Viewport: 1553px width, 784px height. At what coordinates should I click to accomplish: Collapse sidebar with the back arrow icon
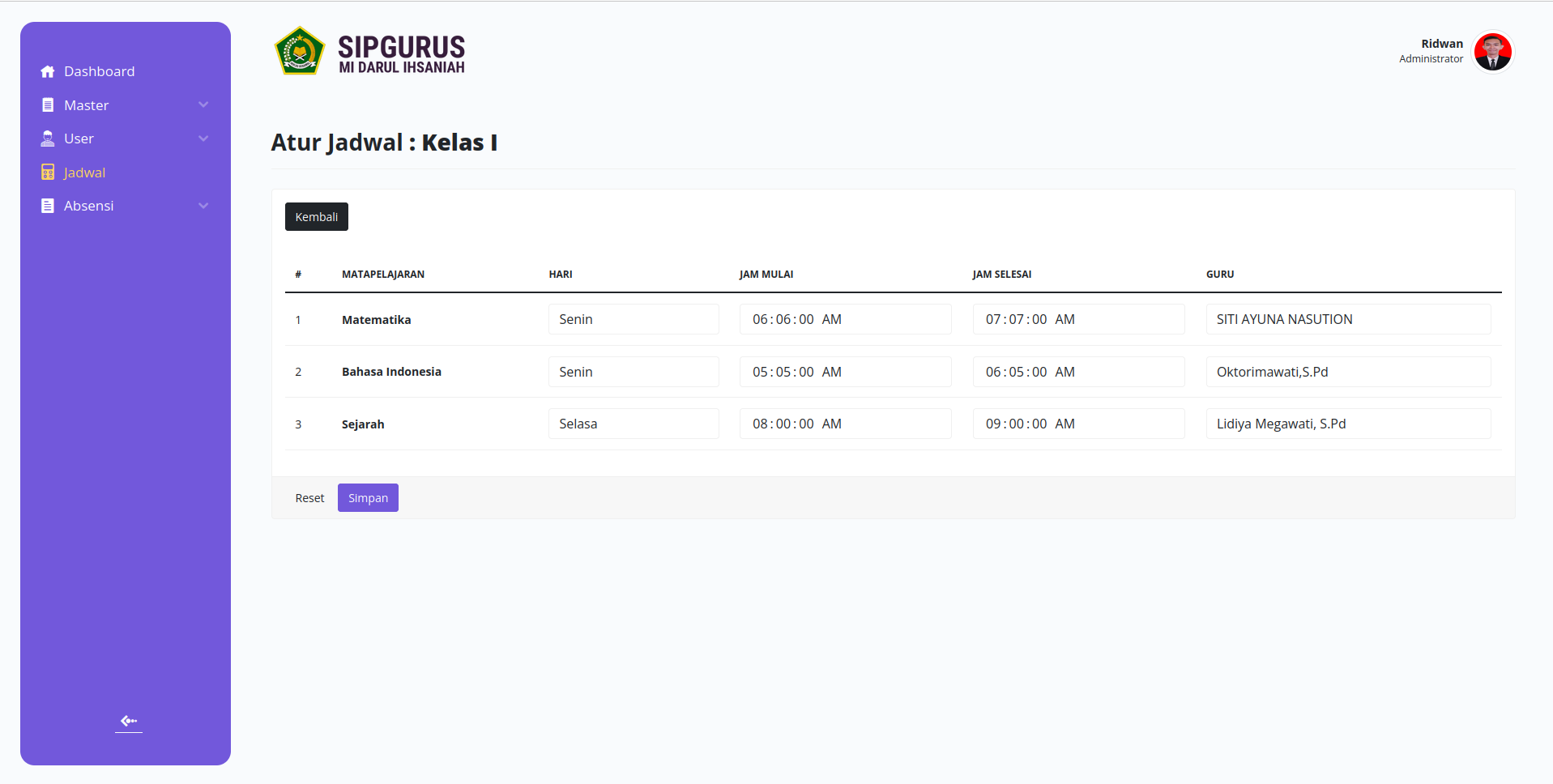(x=129, y=721)
